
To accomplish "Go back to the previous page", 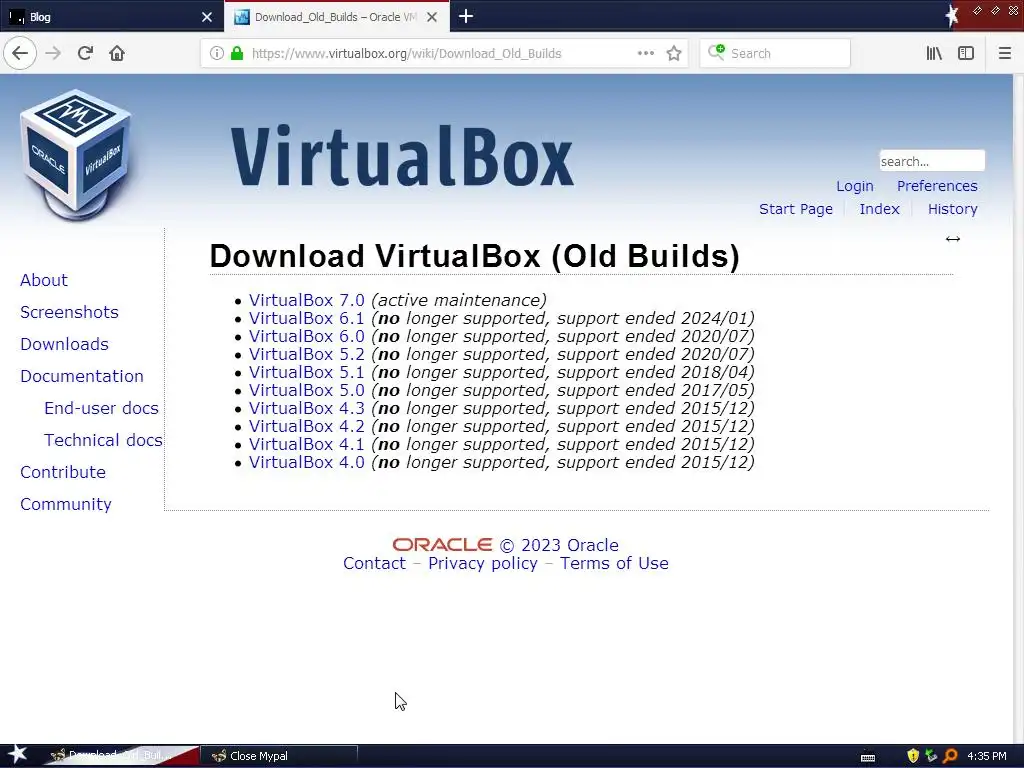I will [20, 53].
